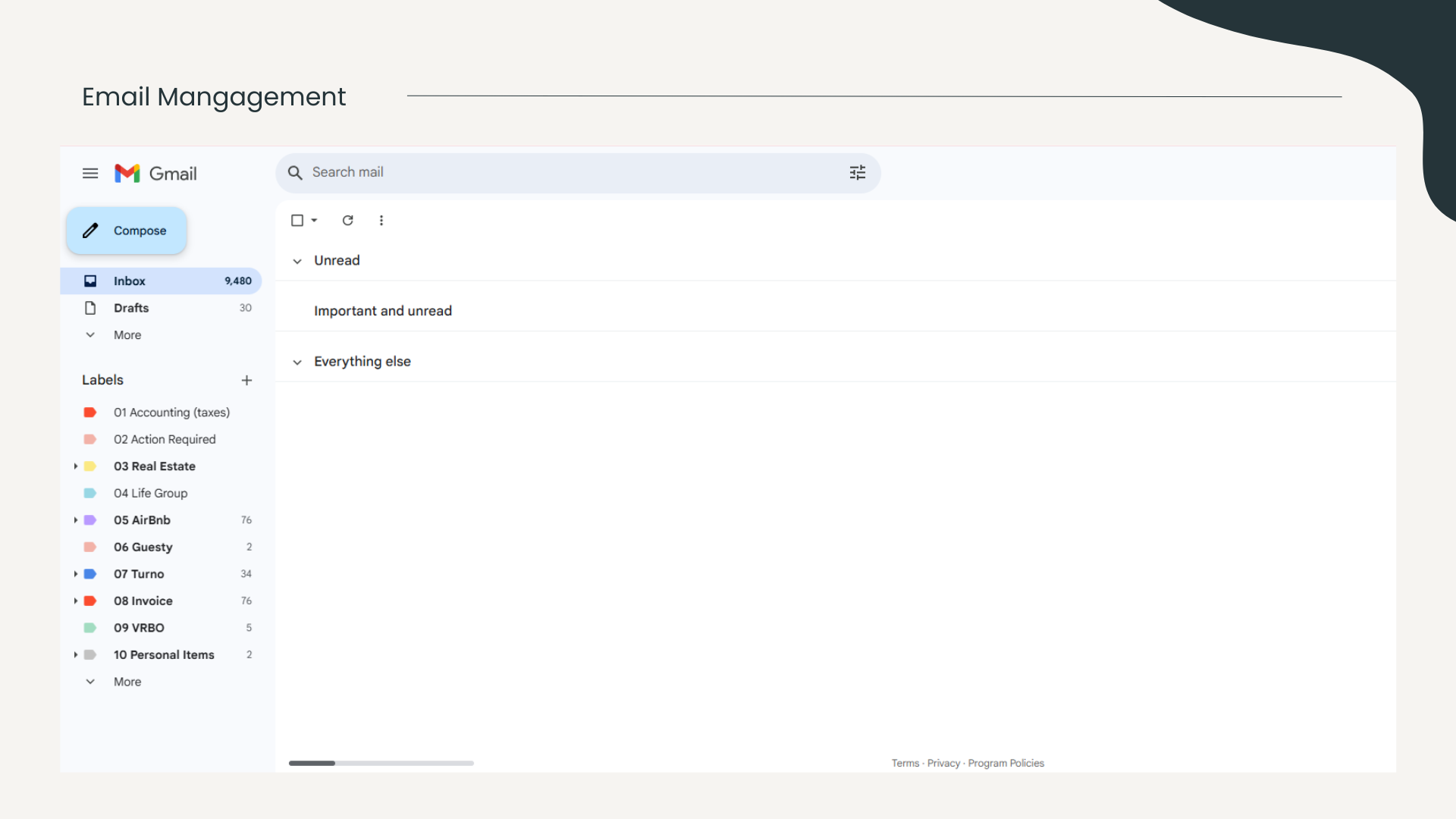
Task: Click the red 01 Accounting label color tag
Action: click(90, 413)
